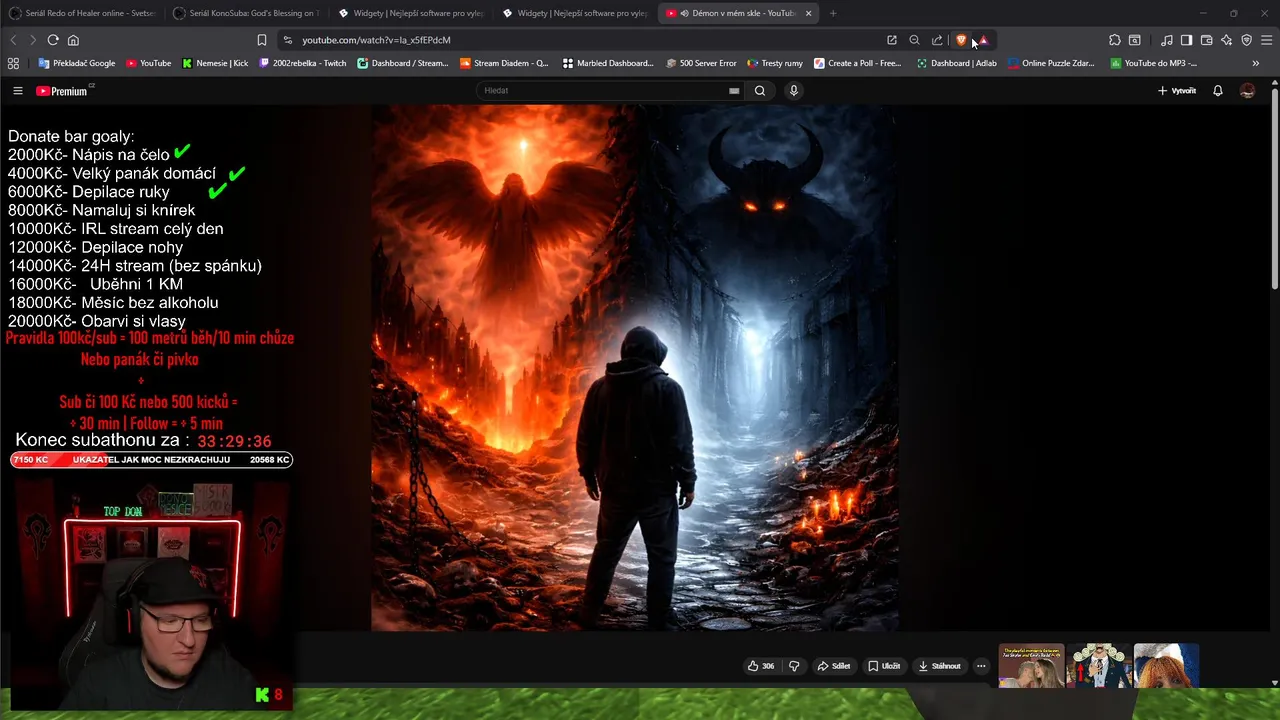1280x720 pixels.
Task: Open the account avatar menu
Action: [1247, 90]
